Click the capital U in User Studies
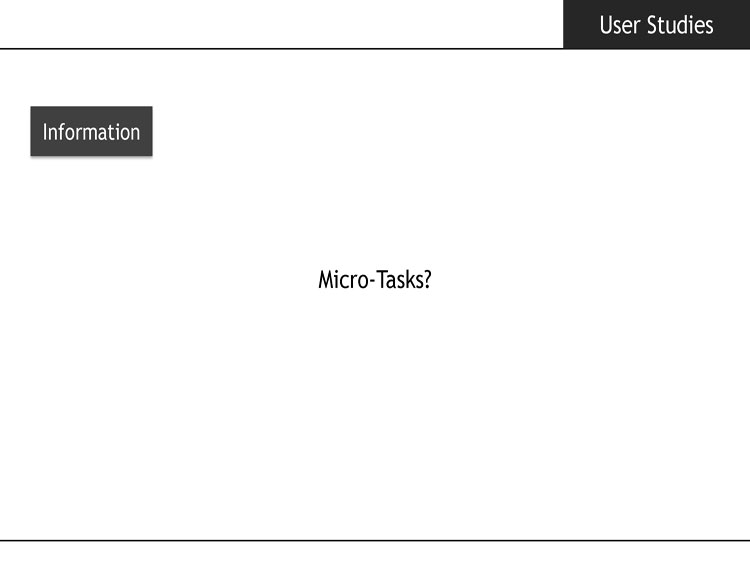Screen dimensions: 750x563 click(606, 25)
